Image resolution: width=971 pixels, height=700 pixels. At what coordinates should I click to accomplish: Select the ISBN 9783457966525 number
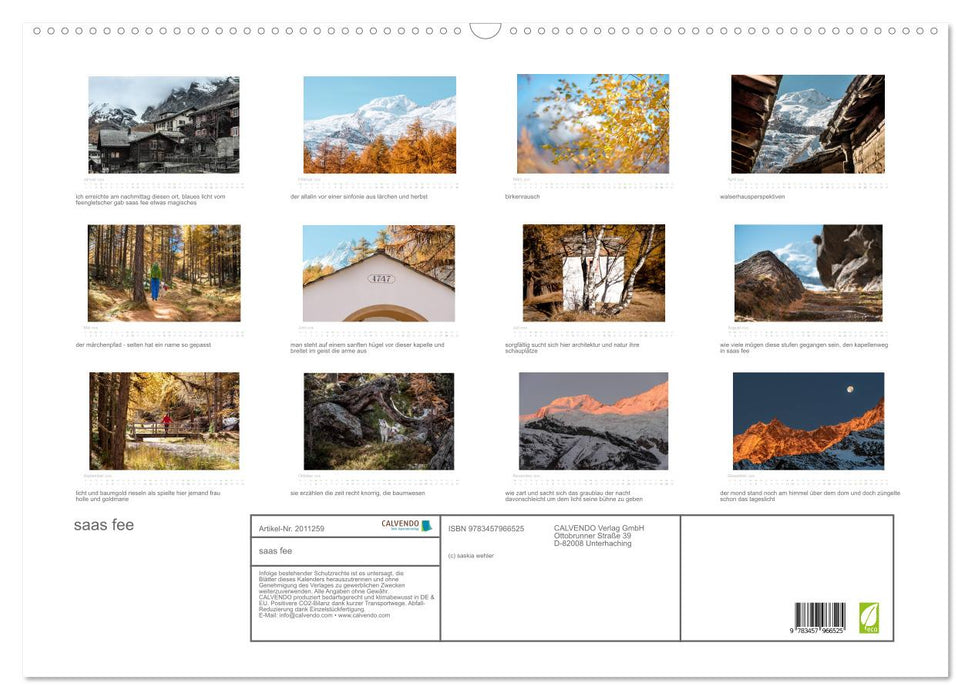(484, 528)
